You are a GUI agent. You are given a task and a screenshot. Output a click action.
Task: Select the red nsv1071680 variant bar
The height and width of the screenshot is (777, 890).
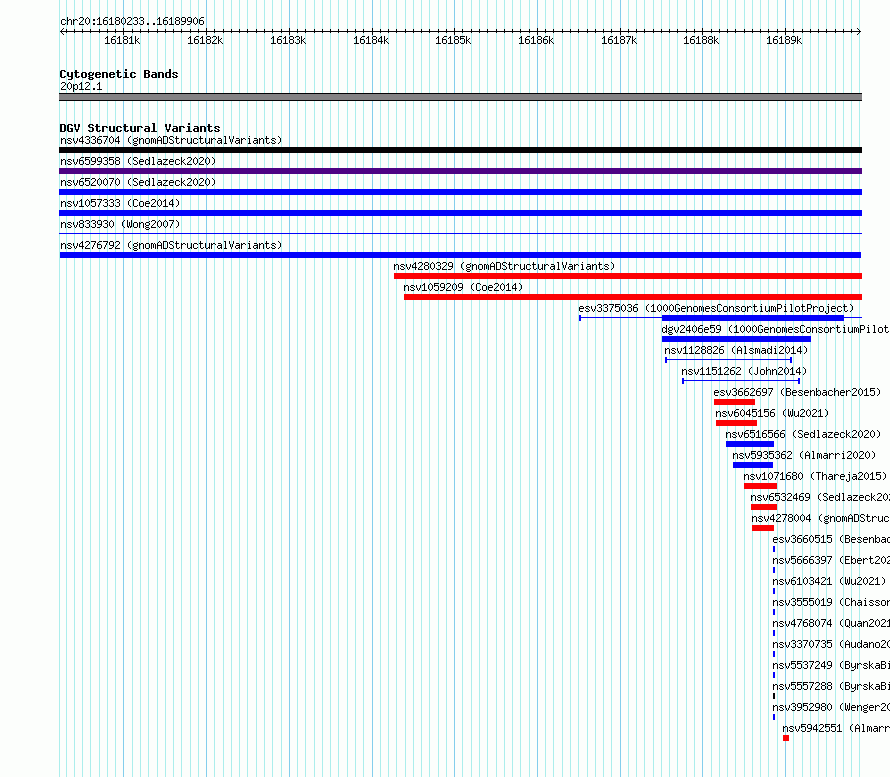(761, 486)
